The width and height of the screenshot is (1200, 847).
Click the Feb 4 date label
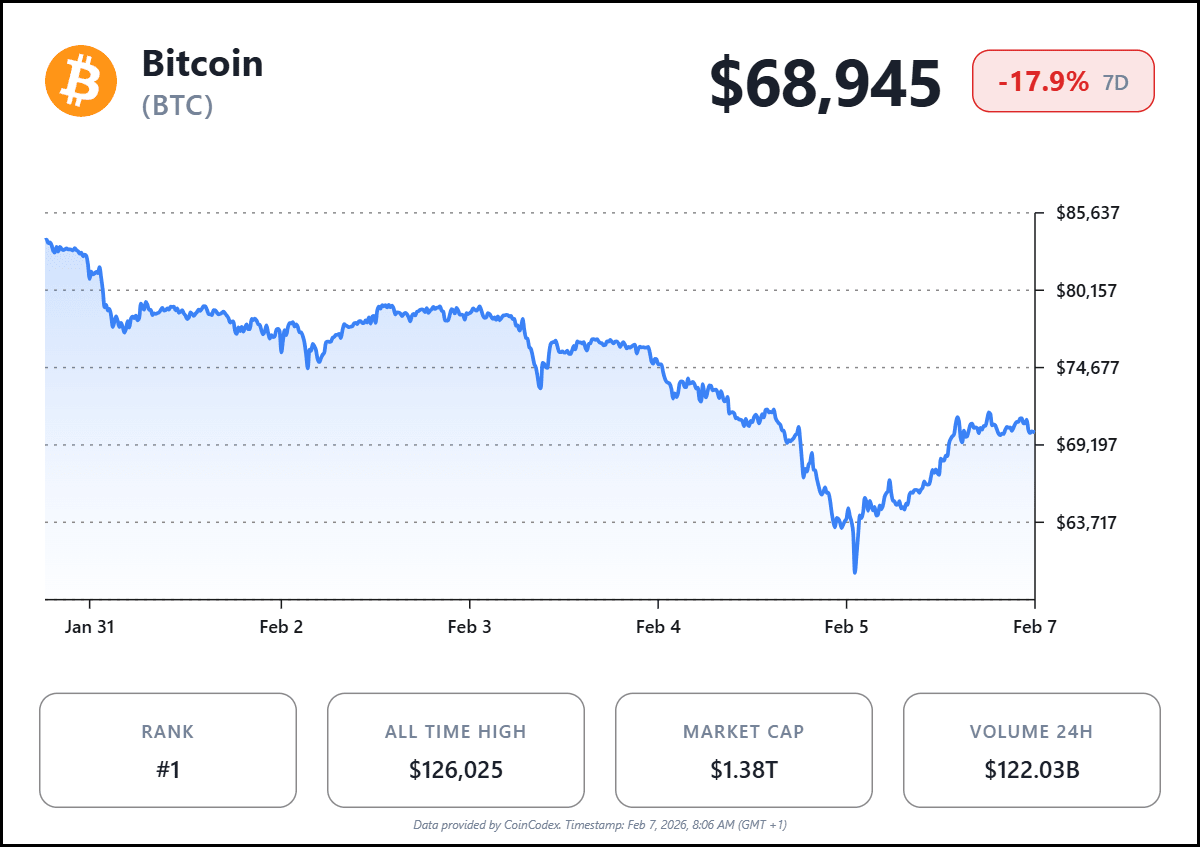658,627
